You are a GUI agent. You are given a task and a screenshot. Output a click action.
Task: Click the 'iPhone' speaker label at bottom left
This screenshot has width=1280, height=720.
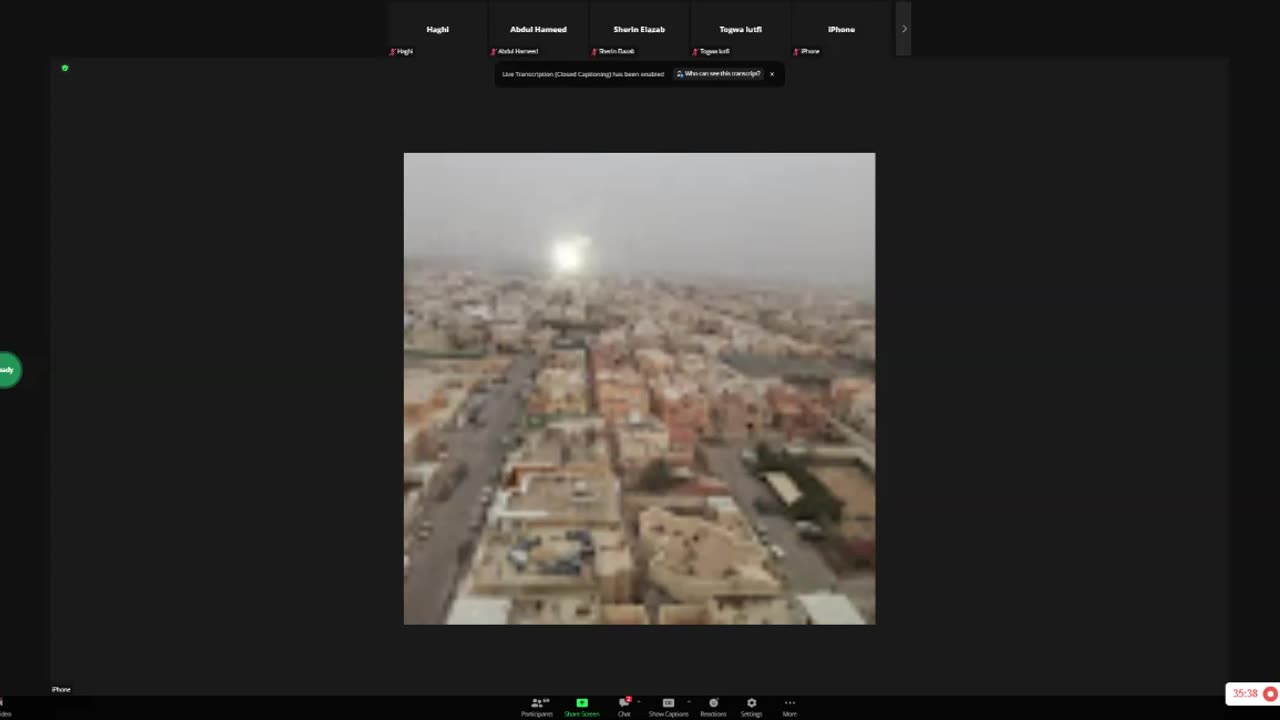pos(61,689)
